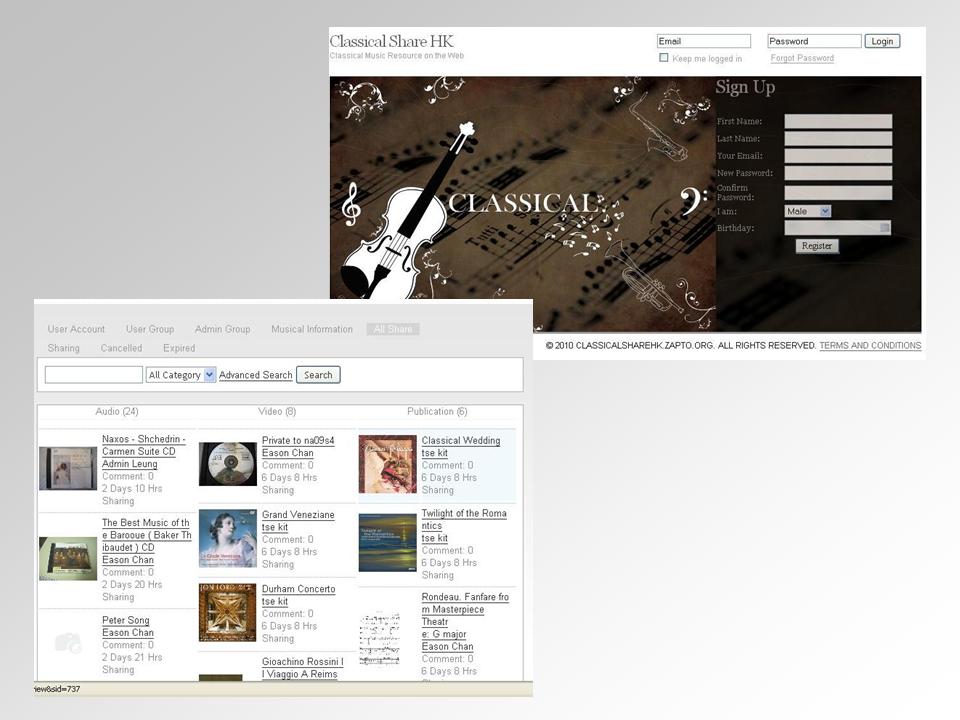
Task: Follow the Forgot Password link
Action: [802, 58]
